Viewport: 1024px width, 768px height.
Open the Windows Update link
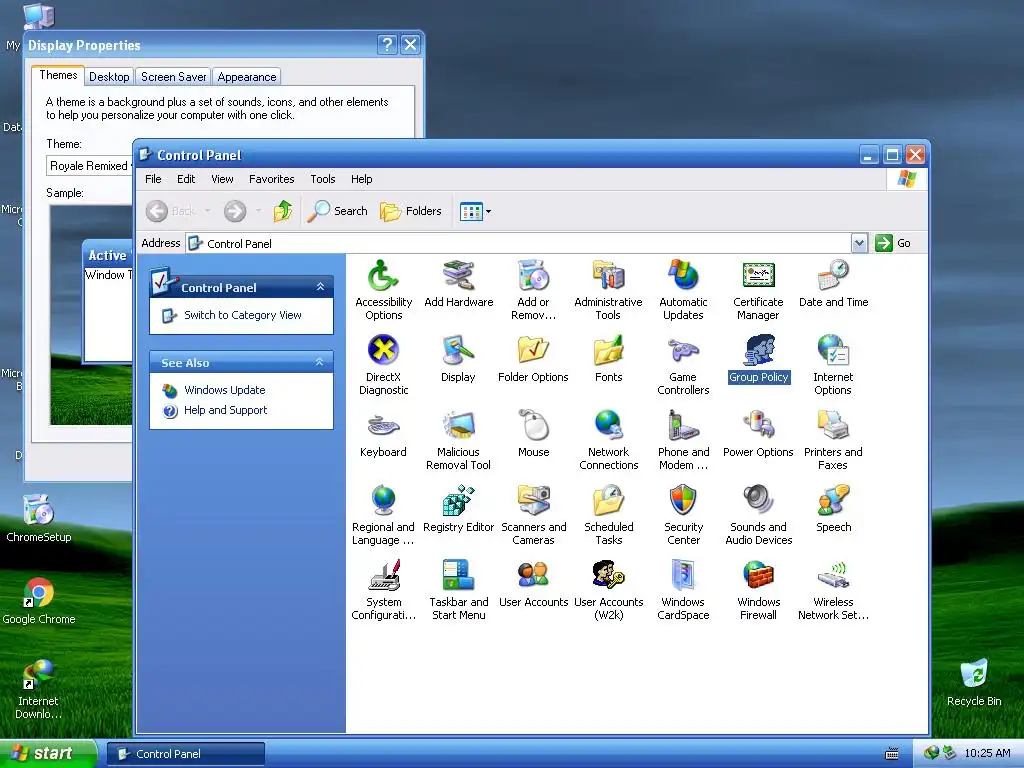click(x=225, y=390)
